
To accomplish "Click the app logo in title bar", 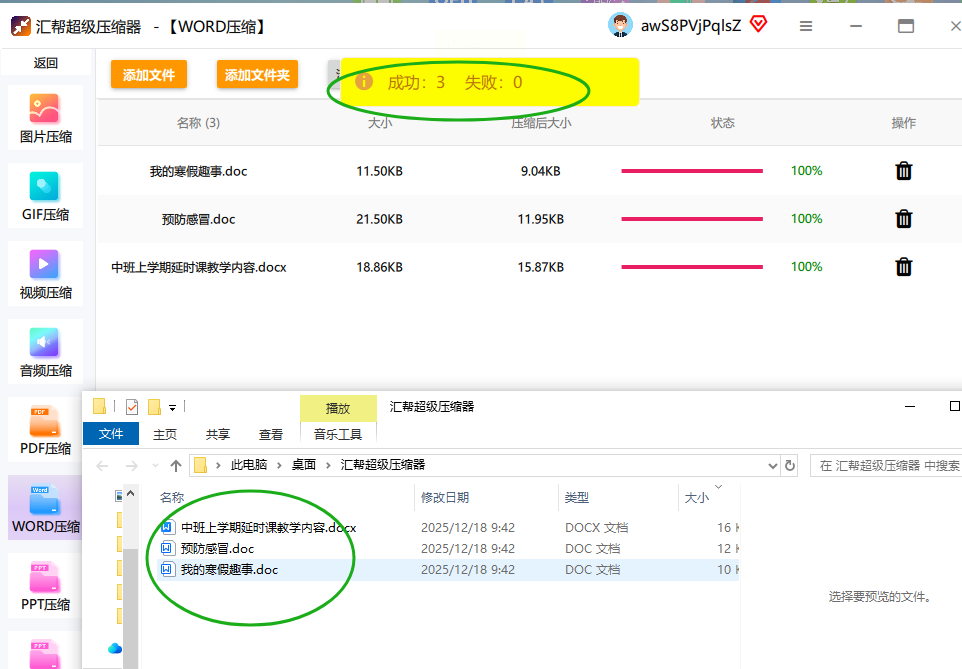I will pyautogui.click(x=21, y=26).
